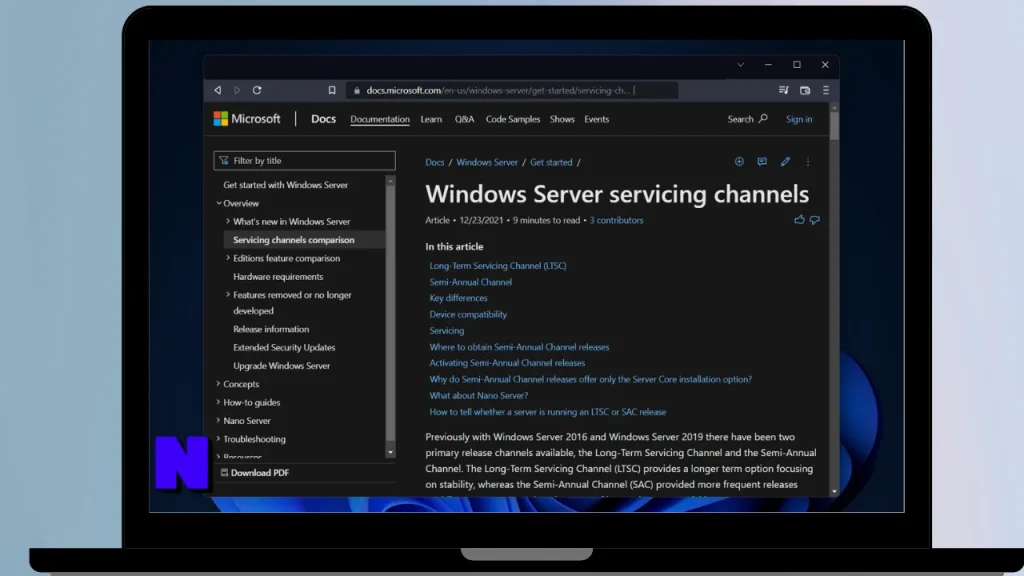Click the Download PDF icon

(x=224, y=472)
